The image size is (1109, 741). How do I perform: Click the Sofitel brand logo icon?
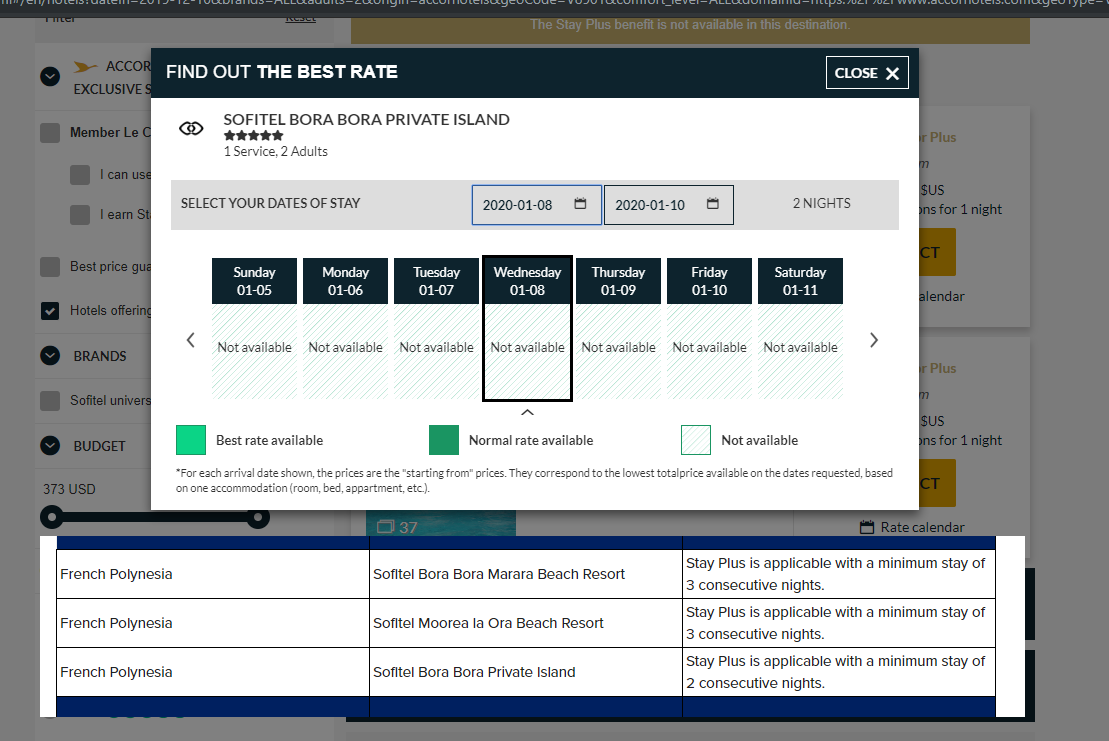point(191,129)
